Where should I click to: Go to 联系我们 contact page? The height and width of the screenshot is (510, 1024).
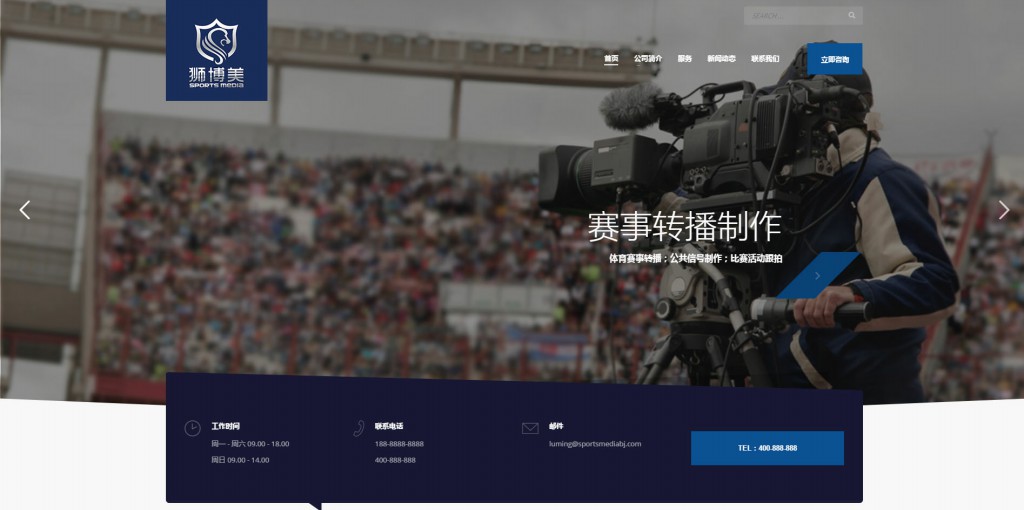[765, 59]
